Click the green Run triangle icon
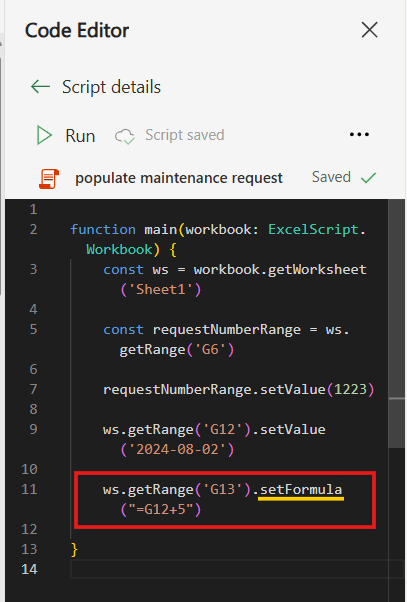Viewport: 407px width, 602px height. pyautogui.click(x=44, y=136)
